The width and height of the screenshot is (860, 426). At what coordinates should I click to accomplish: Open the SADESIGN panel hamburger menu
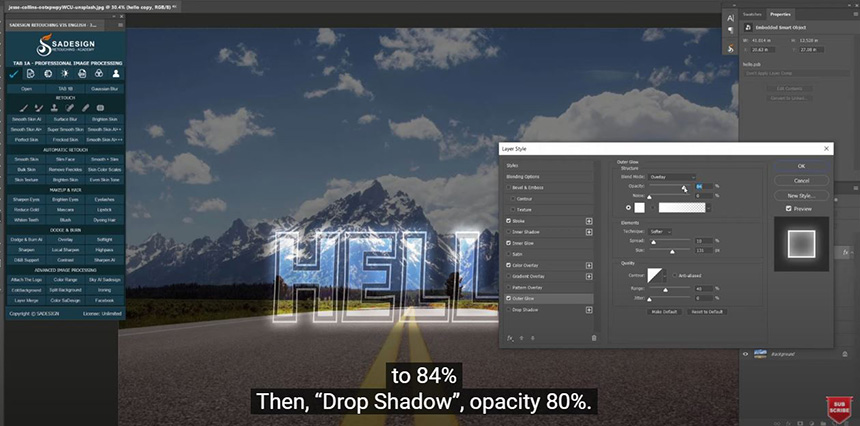[x=121, y=25]
